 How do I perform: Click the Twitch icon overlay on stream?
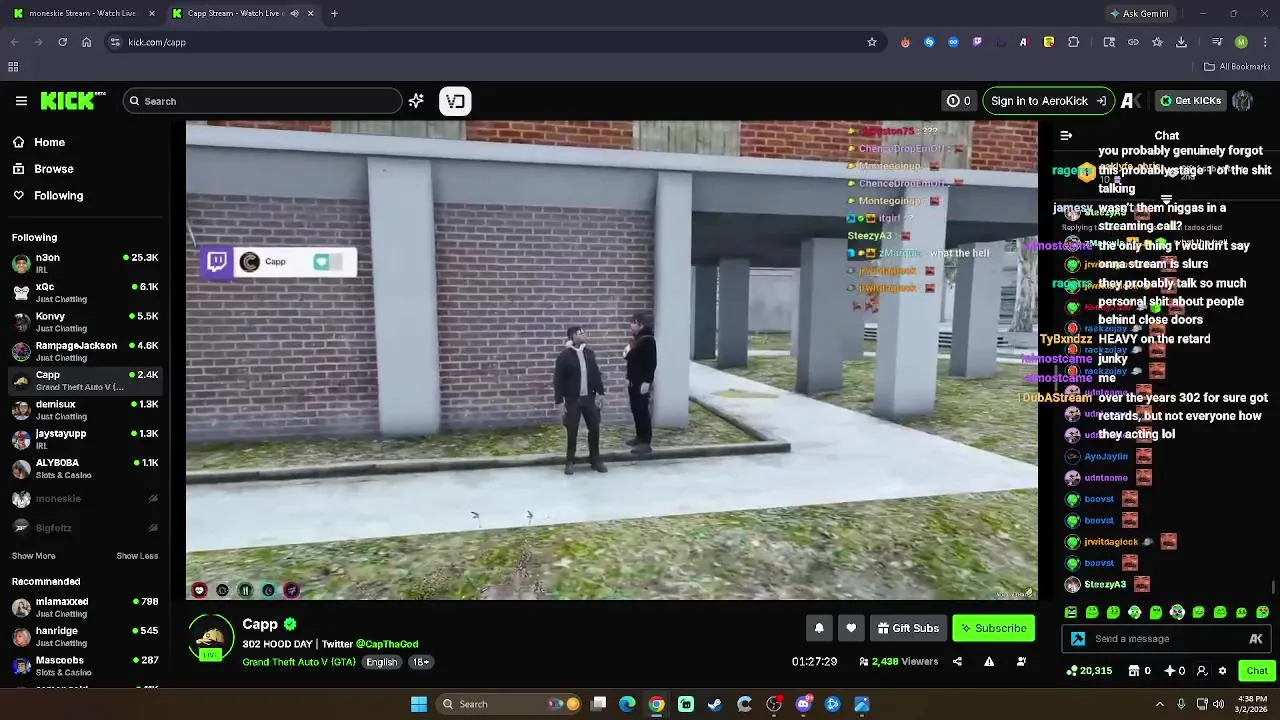[217, 262]
